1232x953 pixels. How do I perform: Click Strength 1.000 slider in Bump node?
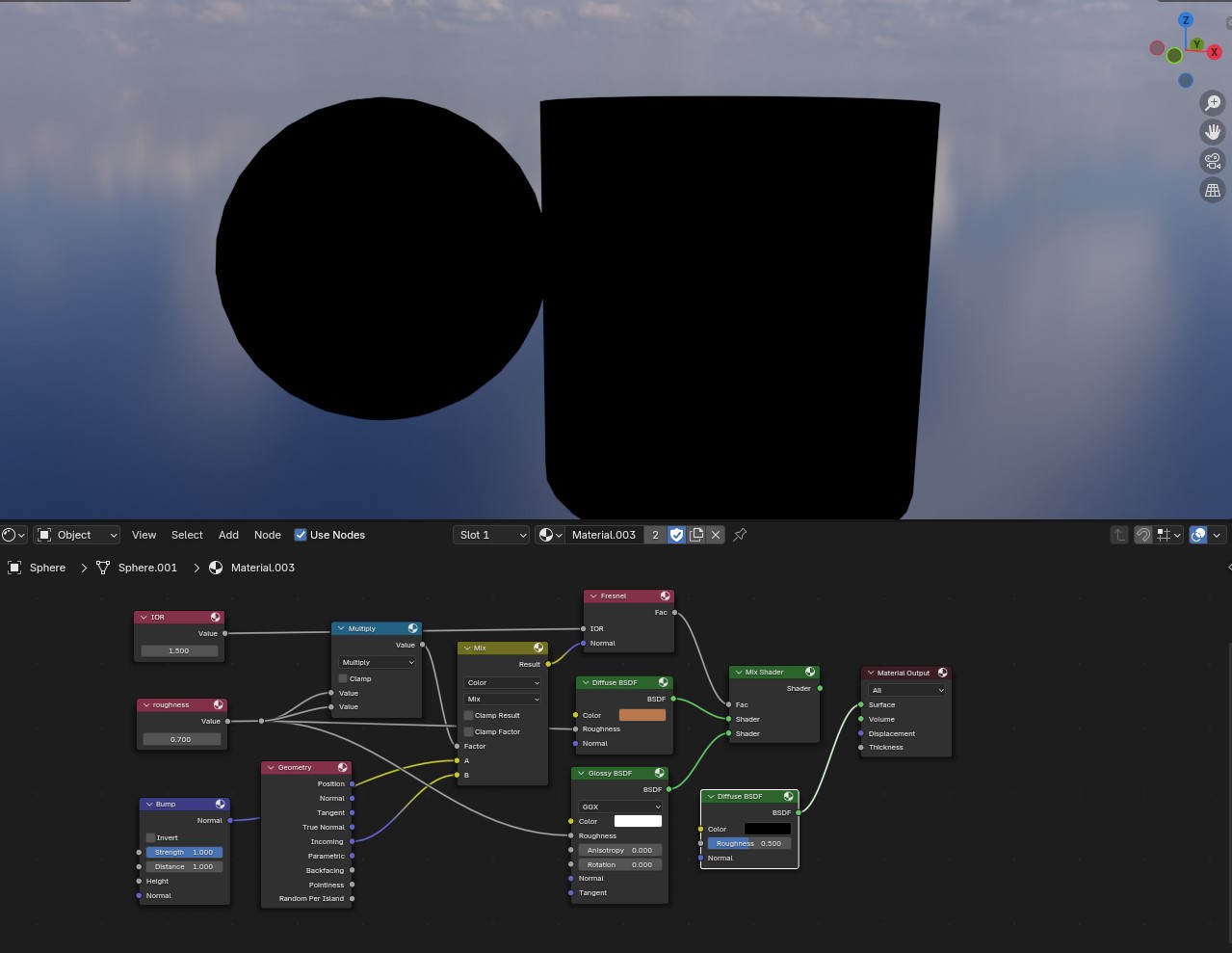coord(184,852)
